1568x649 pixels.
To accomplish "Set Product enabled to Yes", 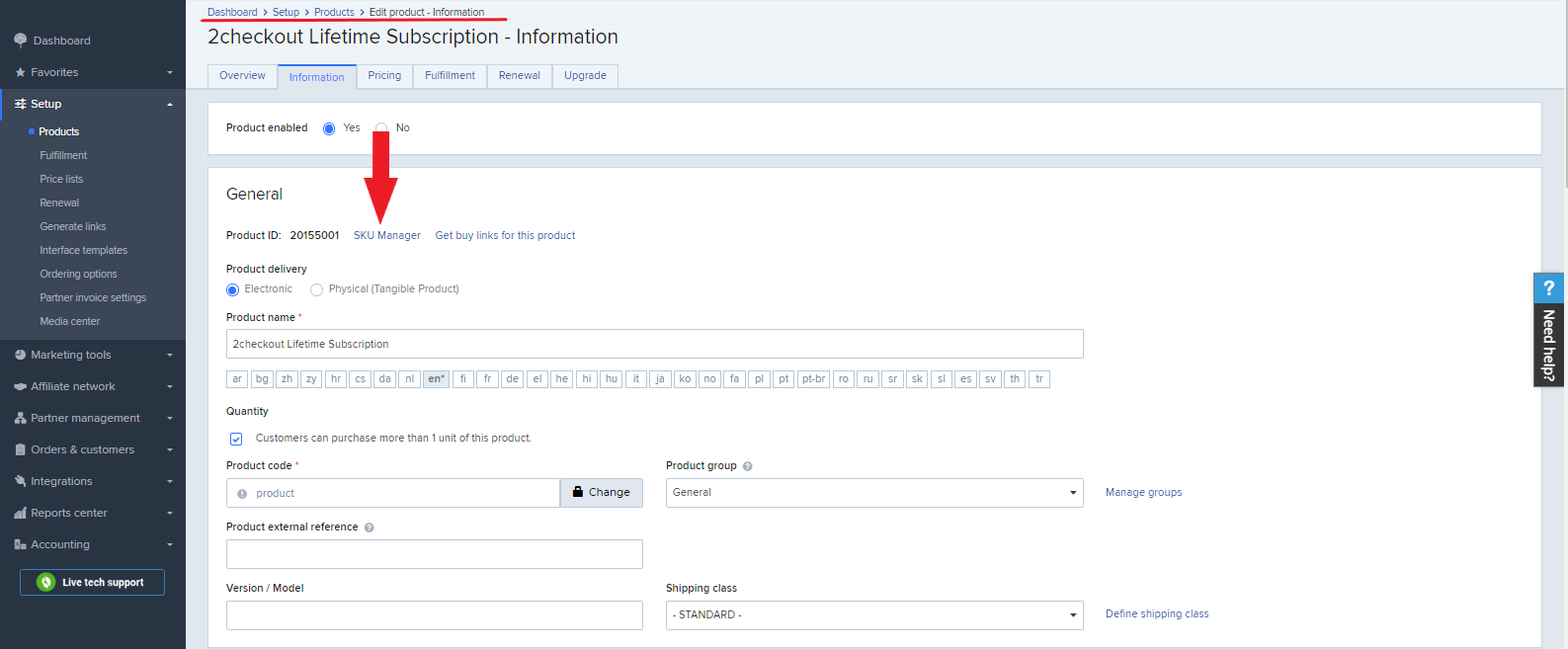I will 329,128.
